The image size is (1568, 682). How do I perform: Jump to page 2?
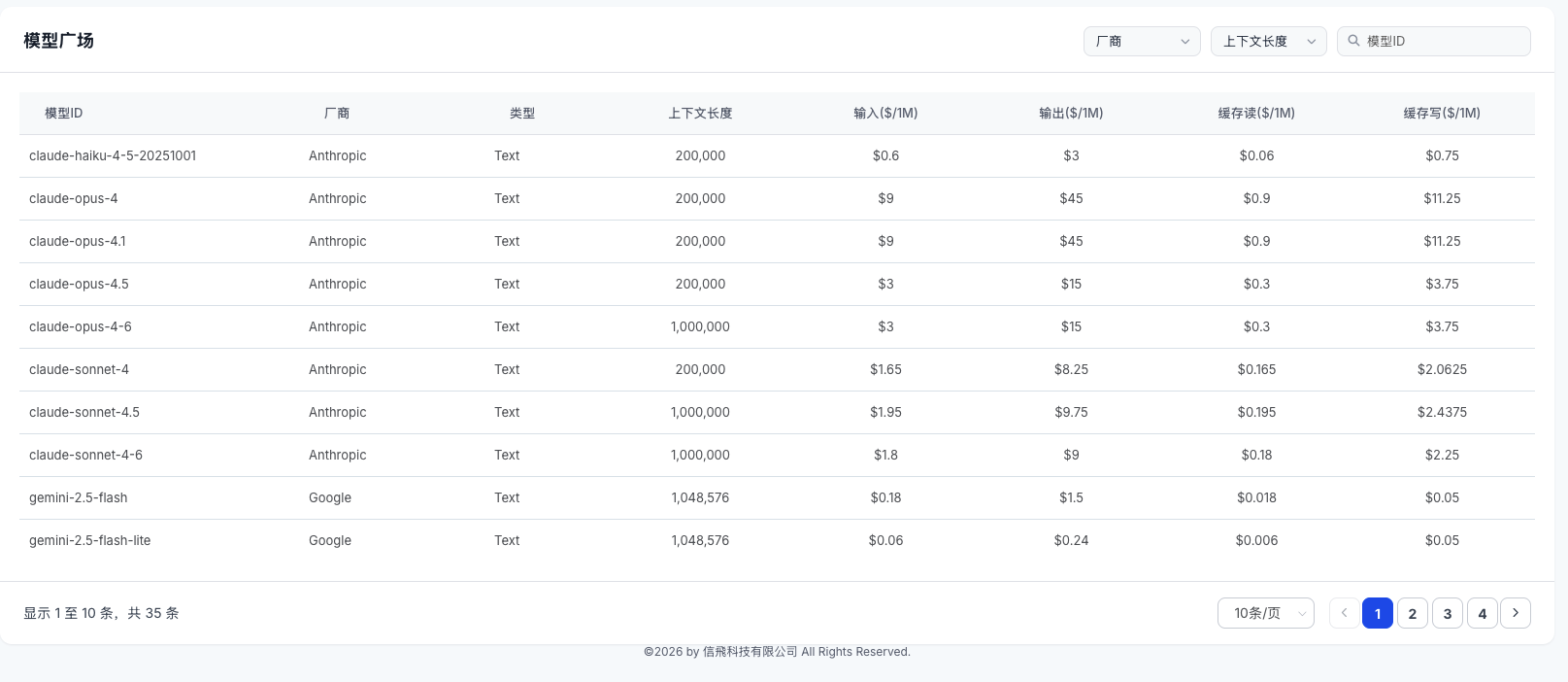pyautogui.click(x=1413, y=613)
